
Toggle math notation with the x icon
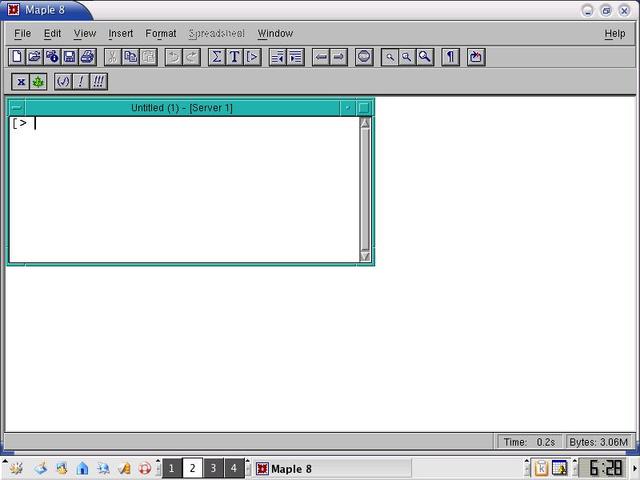pyautogui.click(x=20, y=82)
